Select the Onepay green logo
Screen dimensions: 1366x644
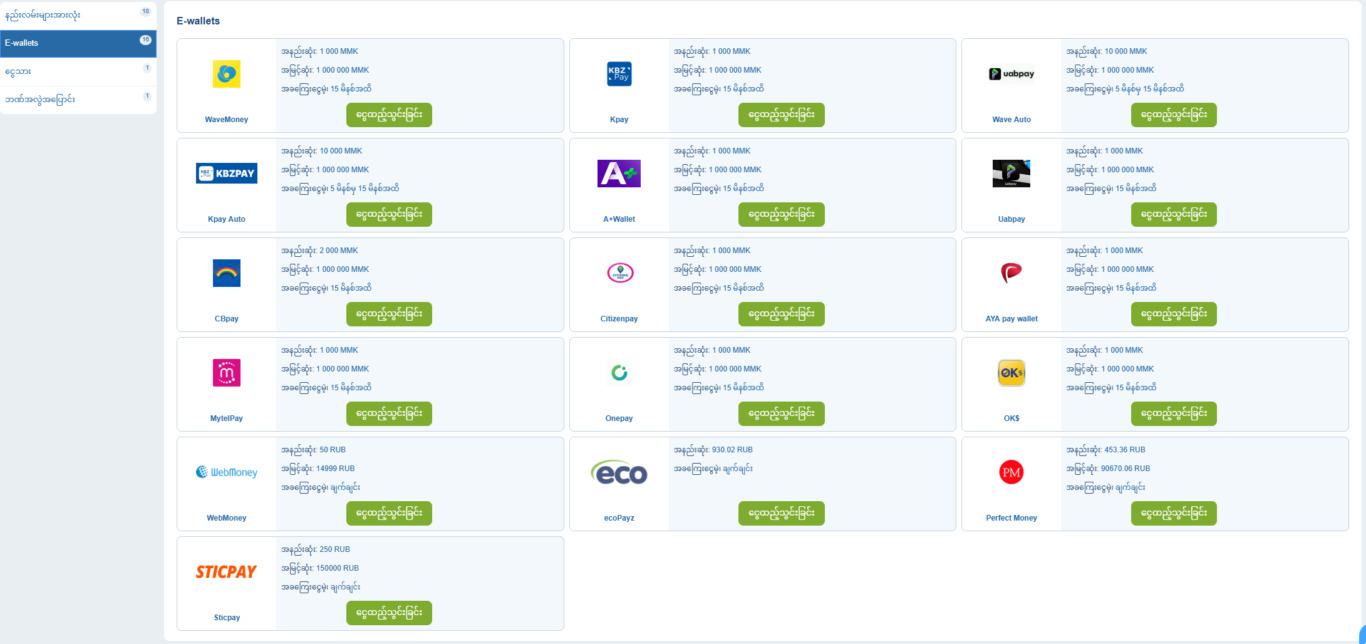[x=619, y=373]
